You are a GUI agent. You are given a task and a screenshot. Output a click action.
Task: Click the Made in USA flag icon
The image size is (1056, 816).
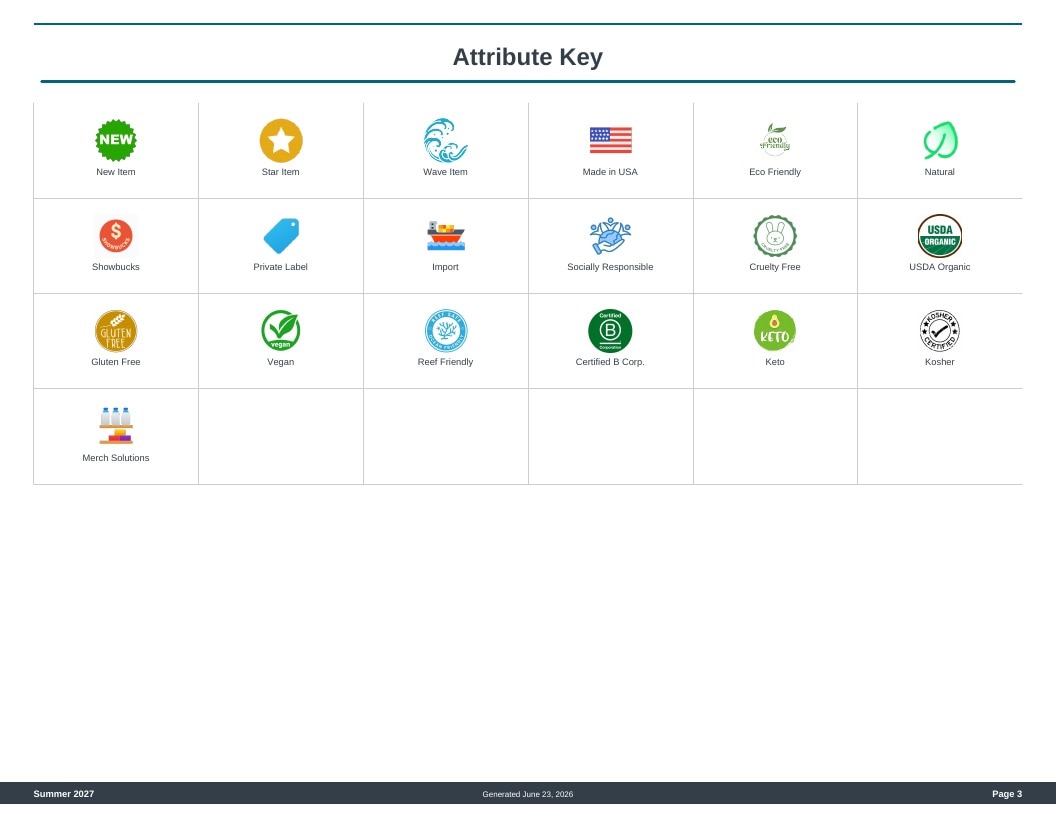coord(610,140)
